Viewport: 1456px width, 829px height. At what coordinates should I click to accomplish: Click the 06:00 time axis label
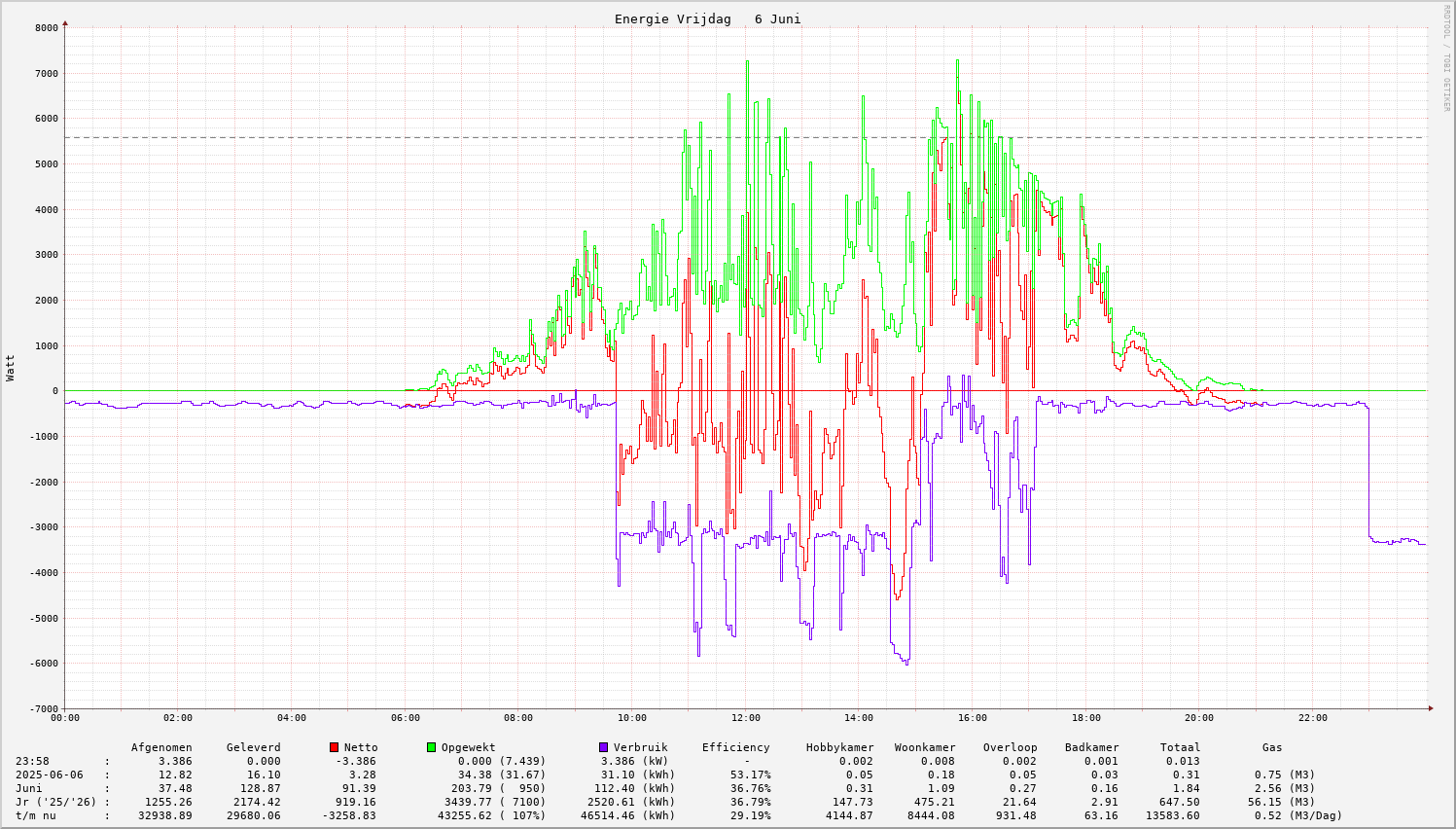pyautogui.click(x=406, y=718)
